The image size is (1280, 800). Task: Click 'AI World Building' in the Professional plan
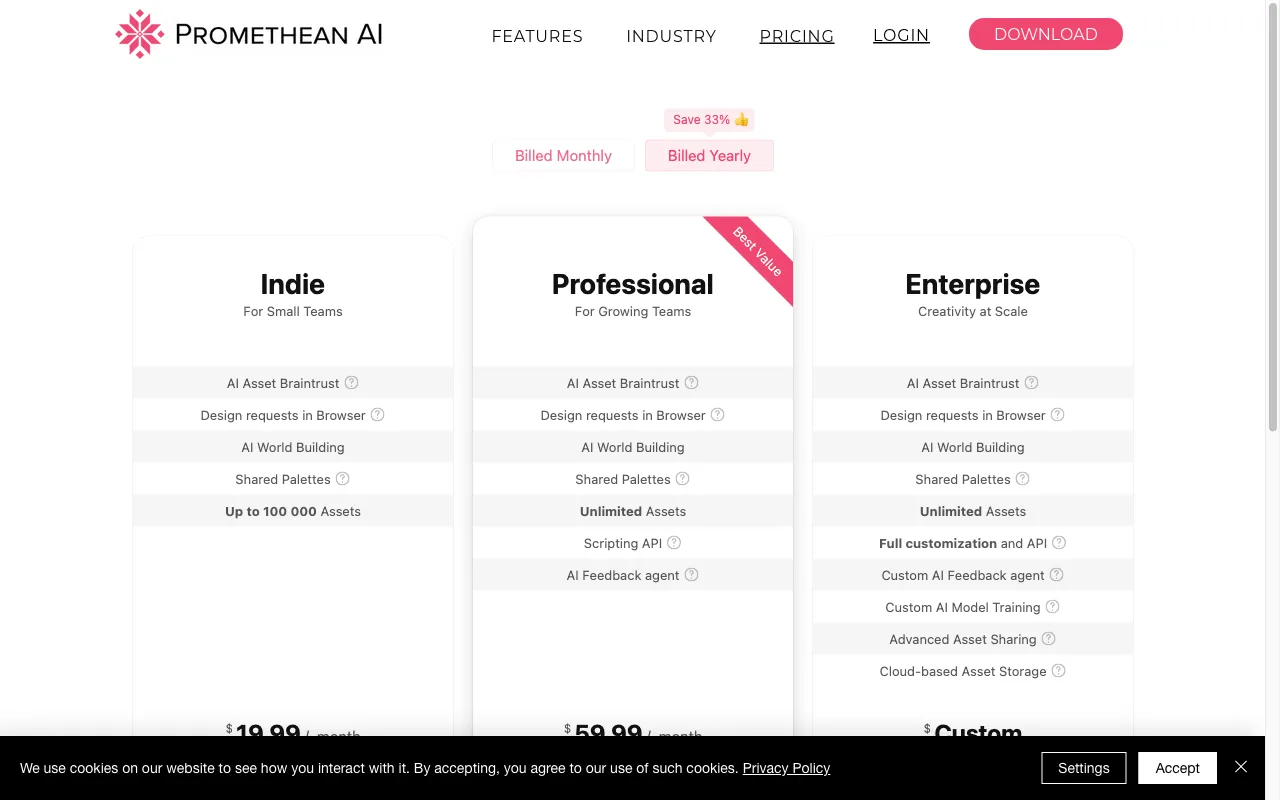[x=633, y=447]
